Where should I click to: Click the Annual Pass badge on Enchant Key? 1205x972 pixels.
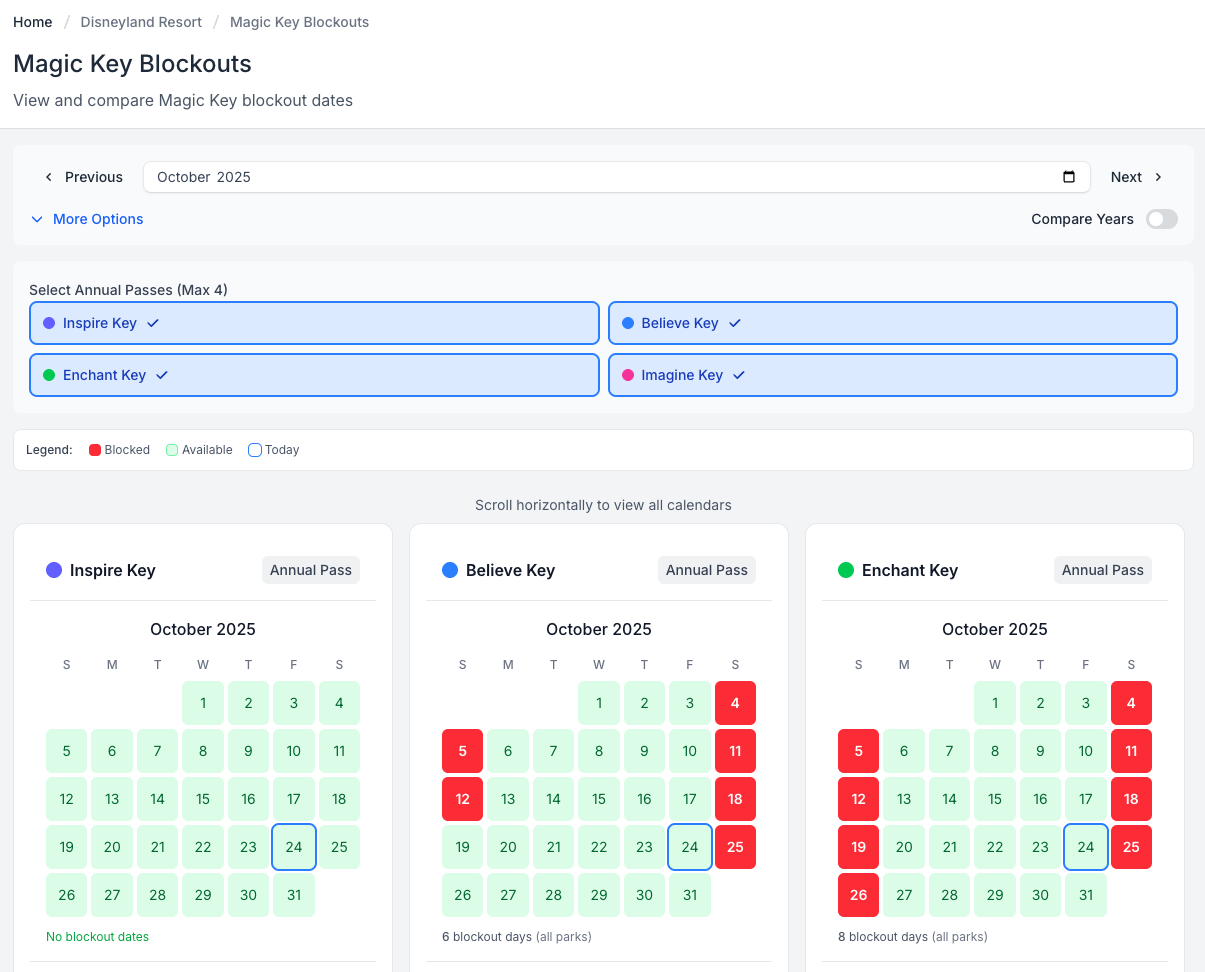[1102, 570]
